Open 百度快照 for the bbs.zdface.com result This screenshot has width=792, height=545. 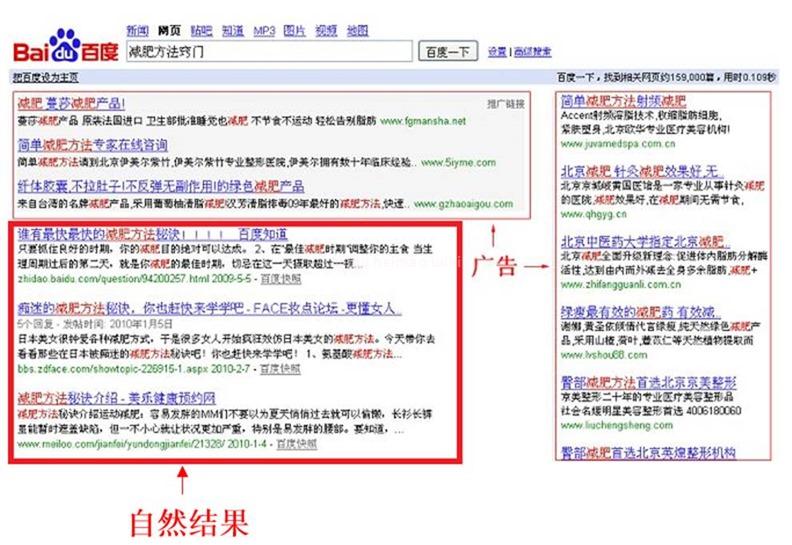(x=280, y=369)
